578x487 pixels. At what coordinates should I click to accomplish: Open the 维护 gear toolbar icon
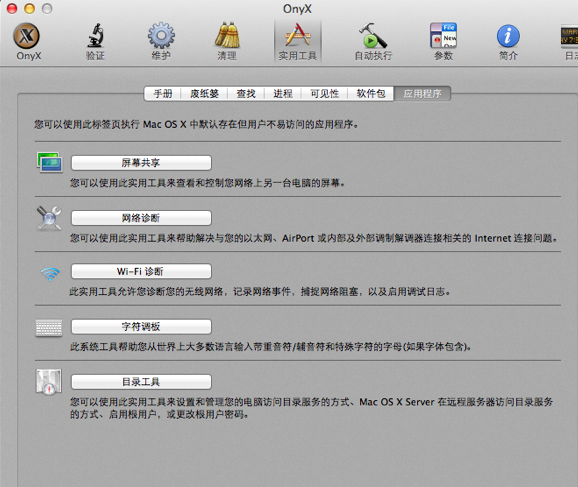[161, 36]
